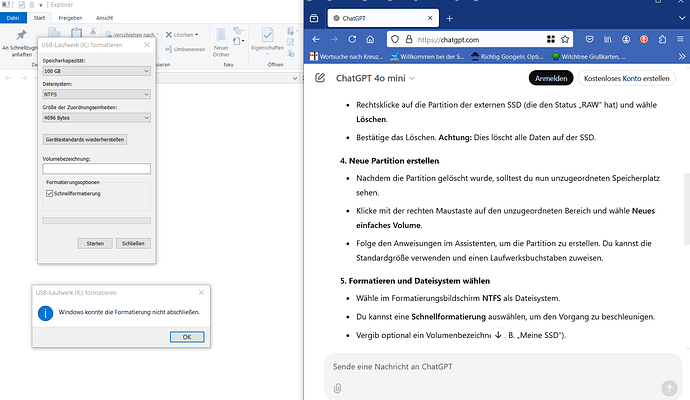Click the Eigenschaften icon in Explorer ribbon

(267, 35)
